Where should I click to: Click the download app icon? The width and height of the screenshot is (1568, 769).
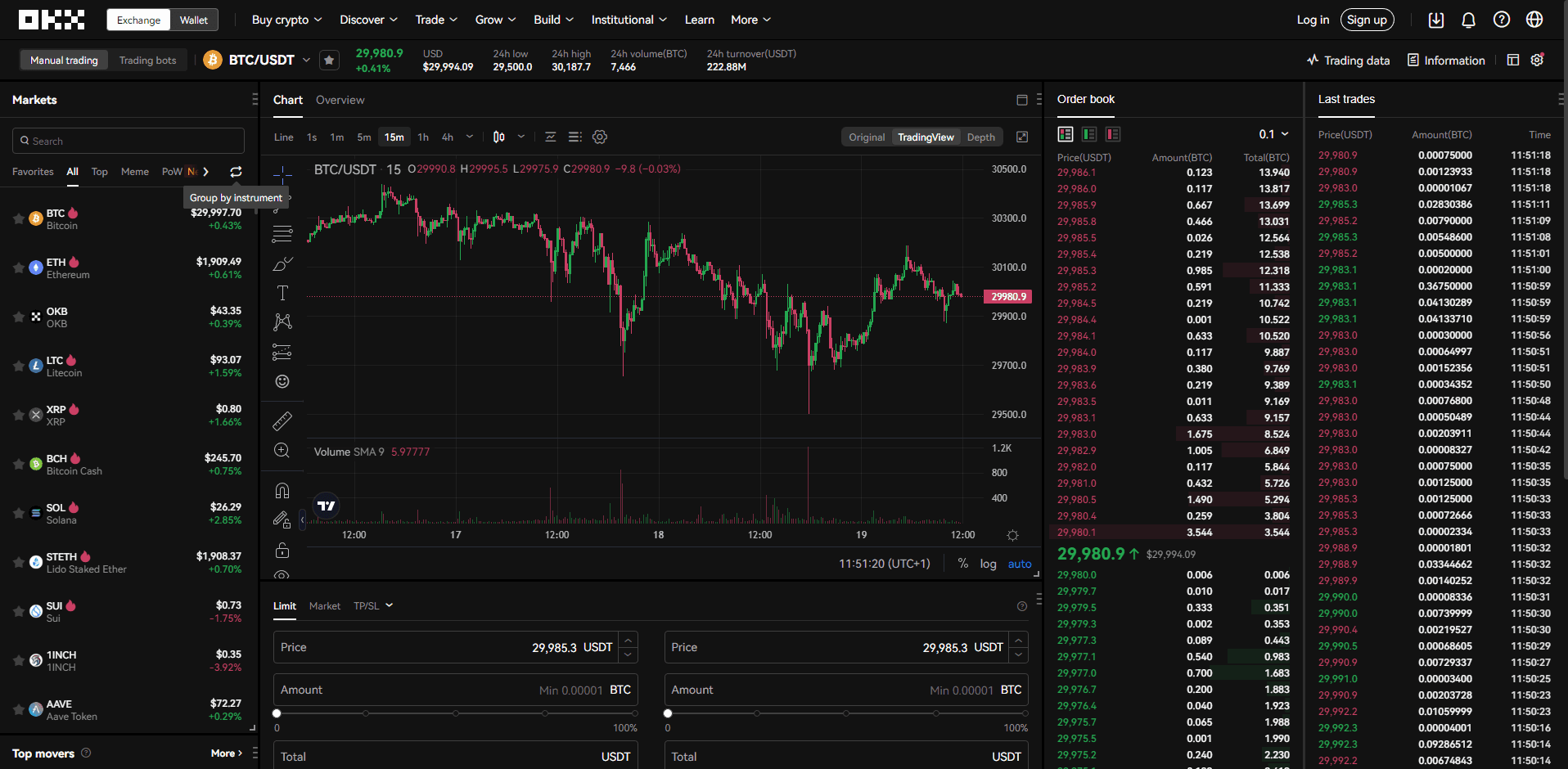point(1436,20)
